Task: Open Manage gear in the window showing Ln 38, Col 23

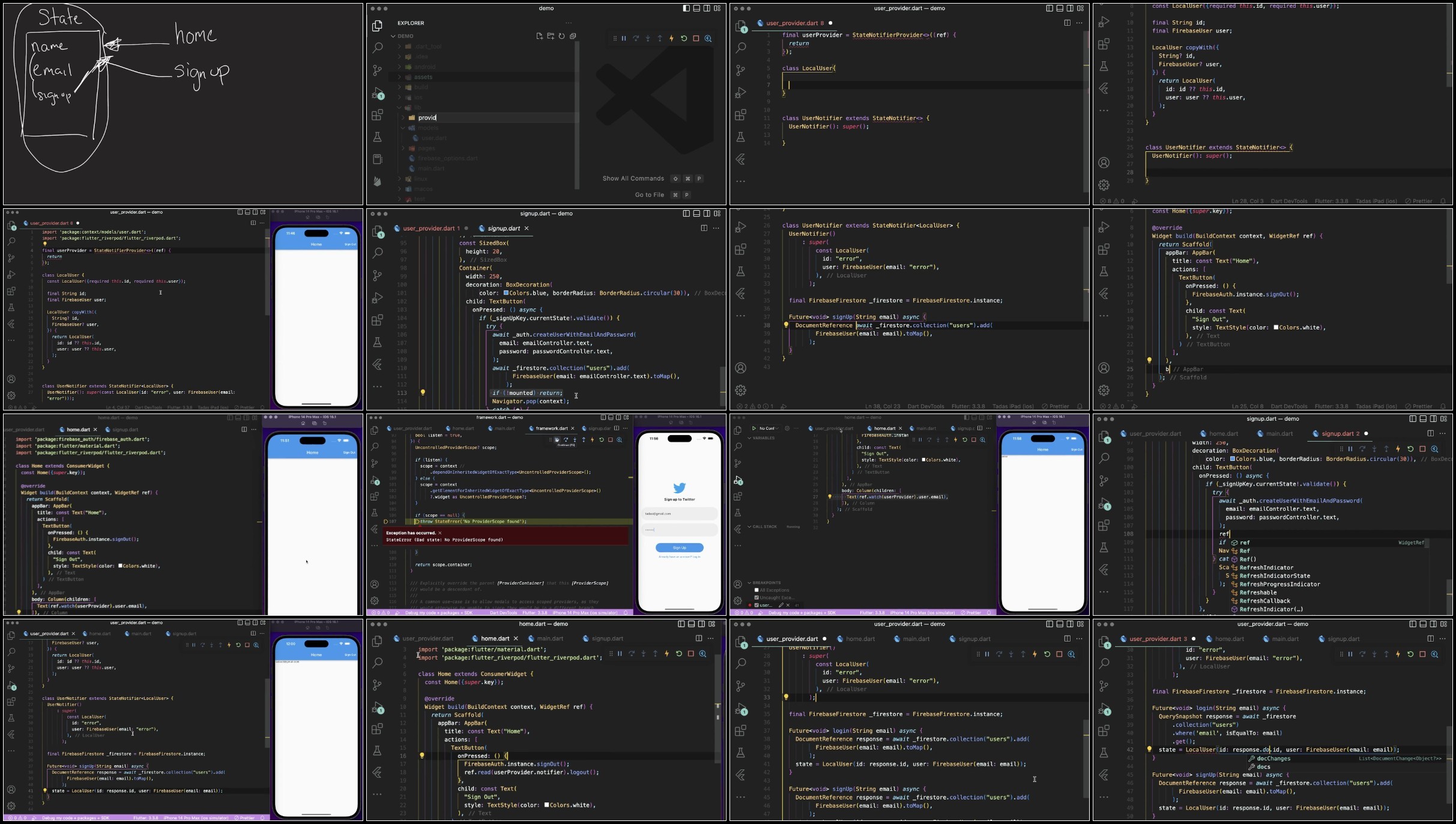Action: (740, 391)
